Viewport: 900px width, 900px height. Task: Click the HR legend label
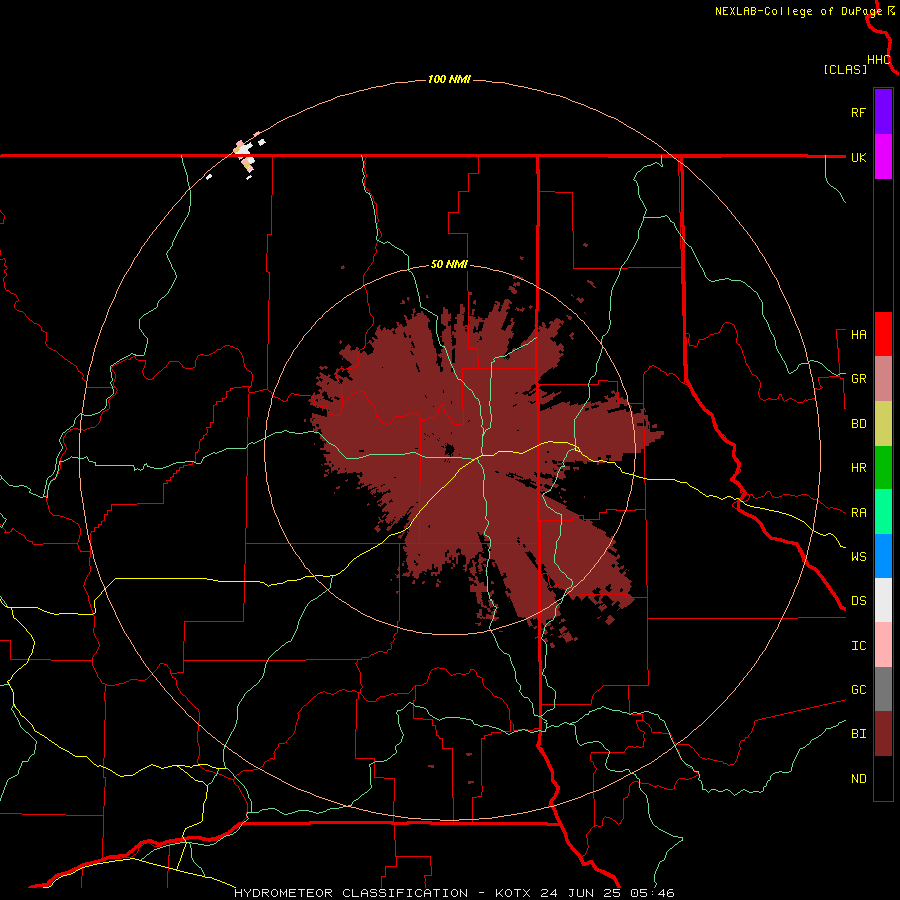pos(858,468)
